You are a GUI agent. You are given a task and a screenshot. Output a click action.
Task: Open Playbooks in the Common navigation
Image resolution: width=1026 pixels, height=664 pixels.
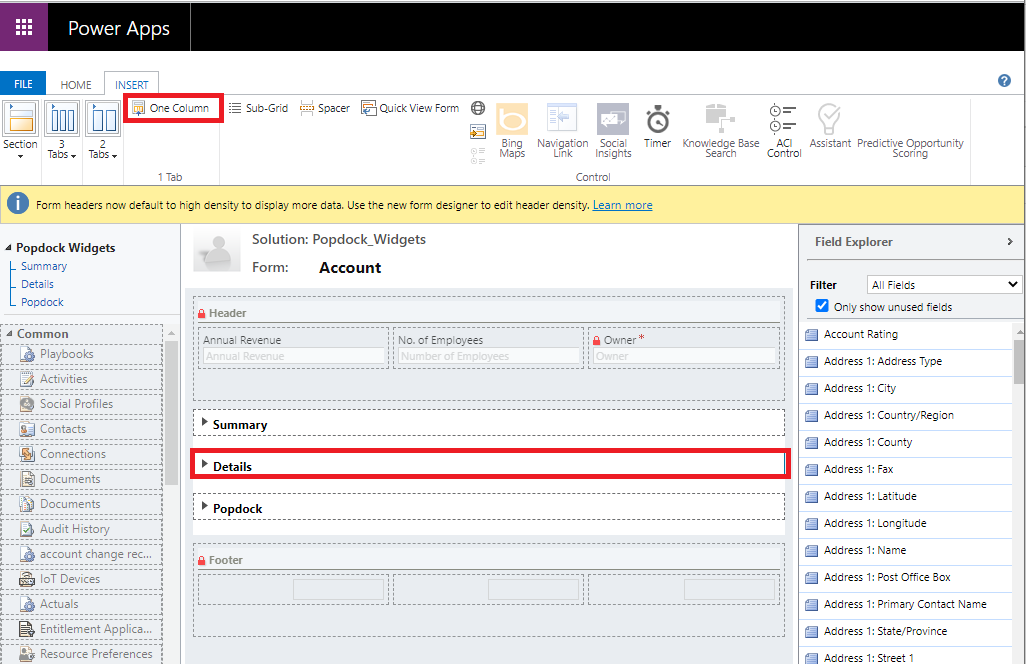(82, 354)
